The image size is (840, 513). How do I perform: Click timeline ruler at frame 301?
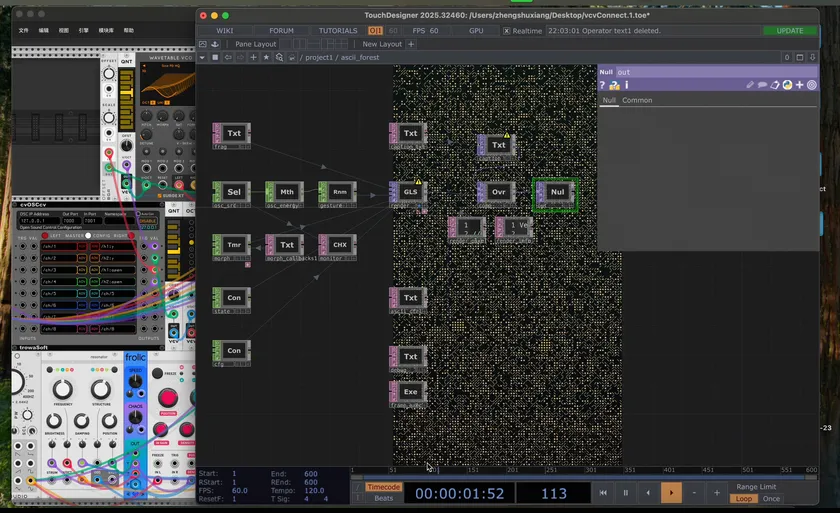click(591, 470)
